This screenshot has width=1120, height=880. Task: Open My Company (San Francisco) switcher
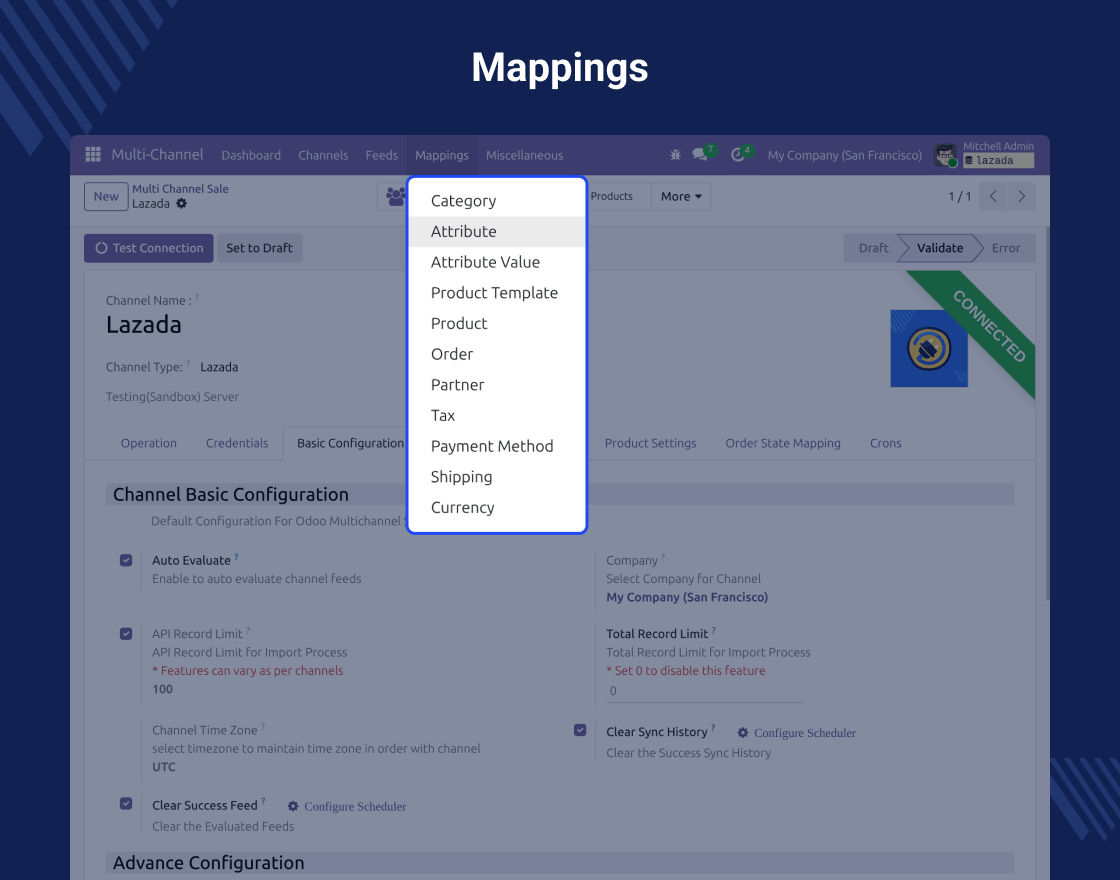pyautogui.click(x=844, y=155)
